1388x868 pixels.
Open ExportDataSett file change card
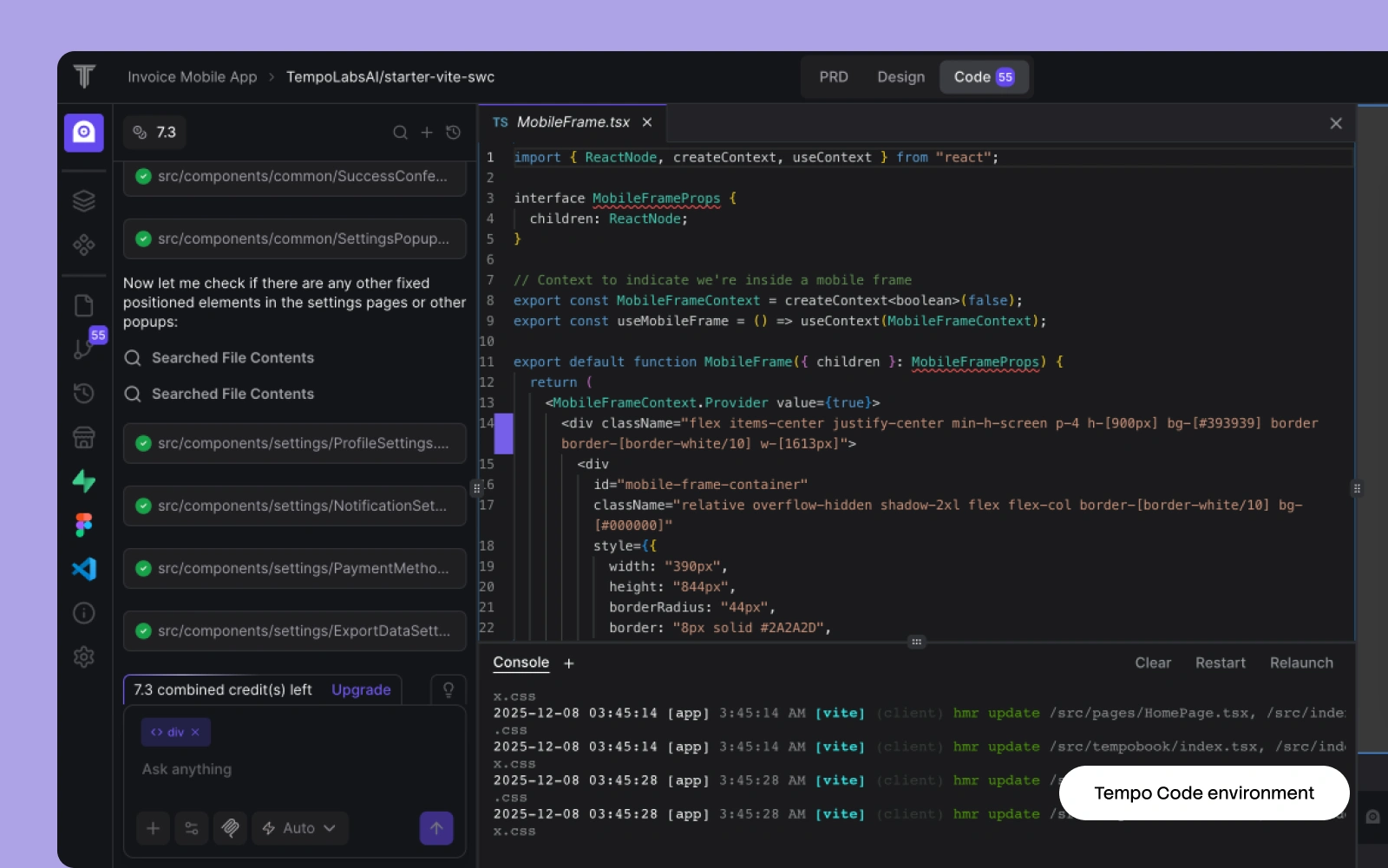click(295, 630)
